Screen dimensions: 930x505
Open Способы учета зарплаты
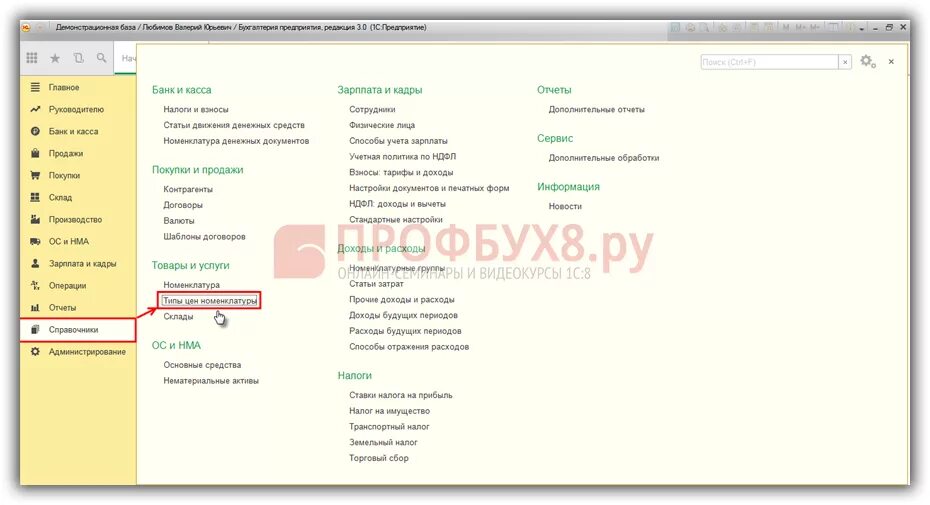(398, 141)
